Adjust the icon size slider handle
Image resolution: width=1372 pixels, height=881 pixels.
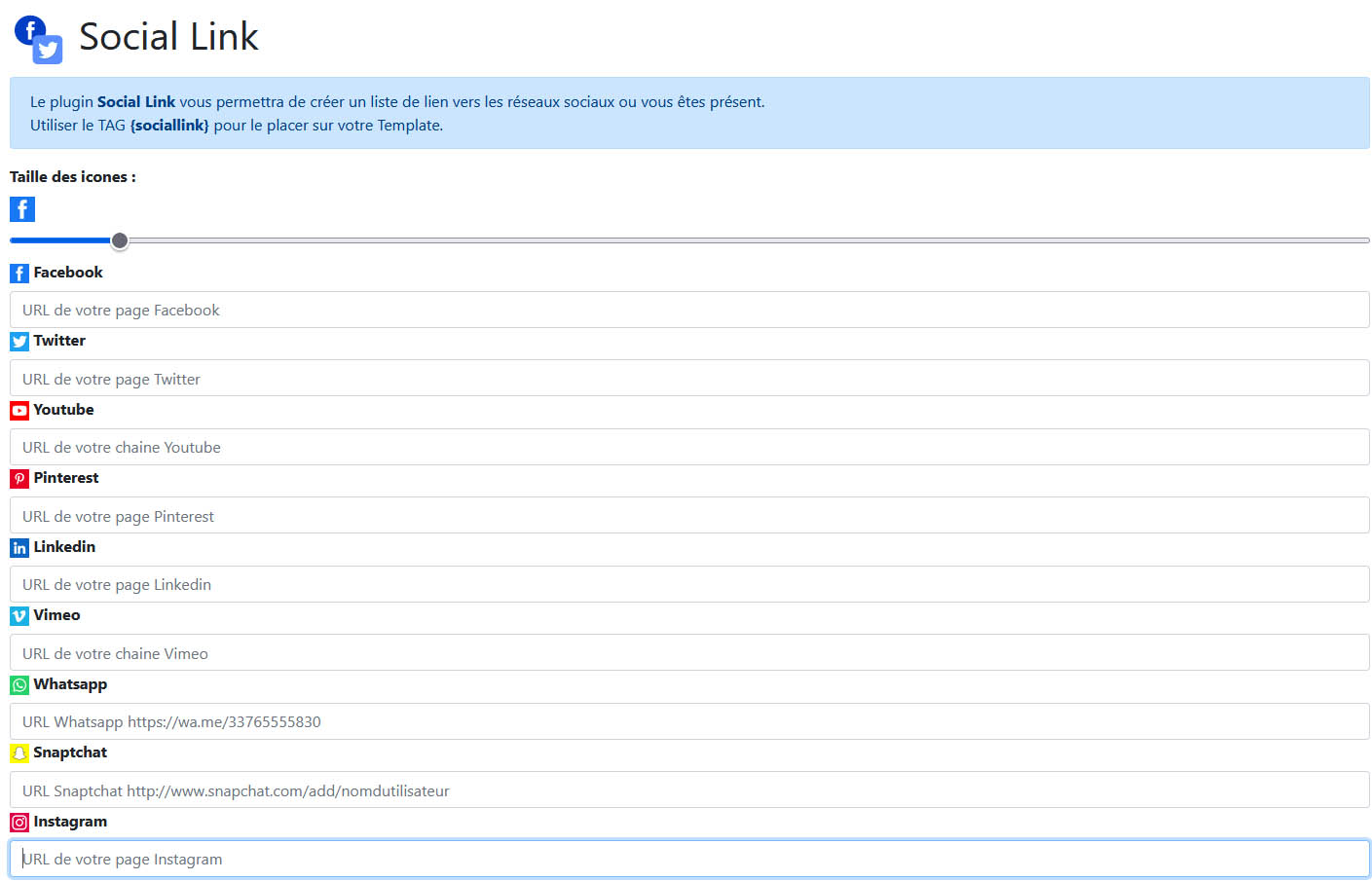click(x=120, y=240)
